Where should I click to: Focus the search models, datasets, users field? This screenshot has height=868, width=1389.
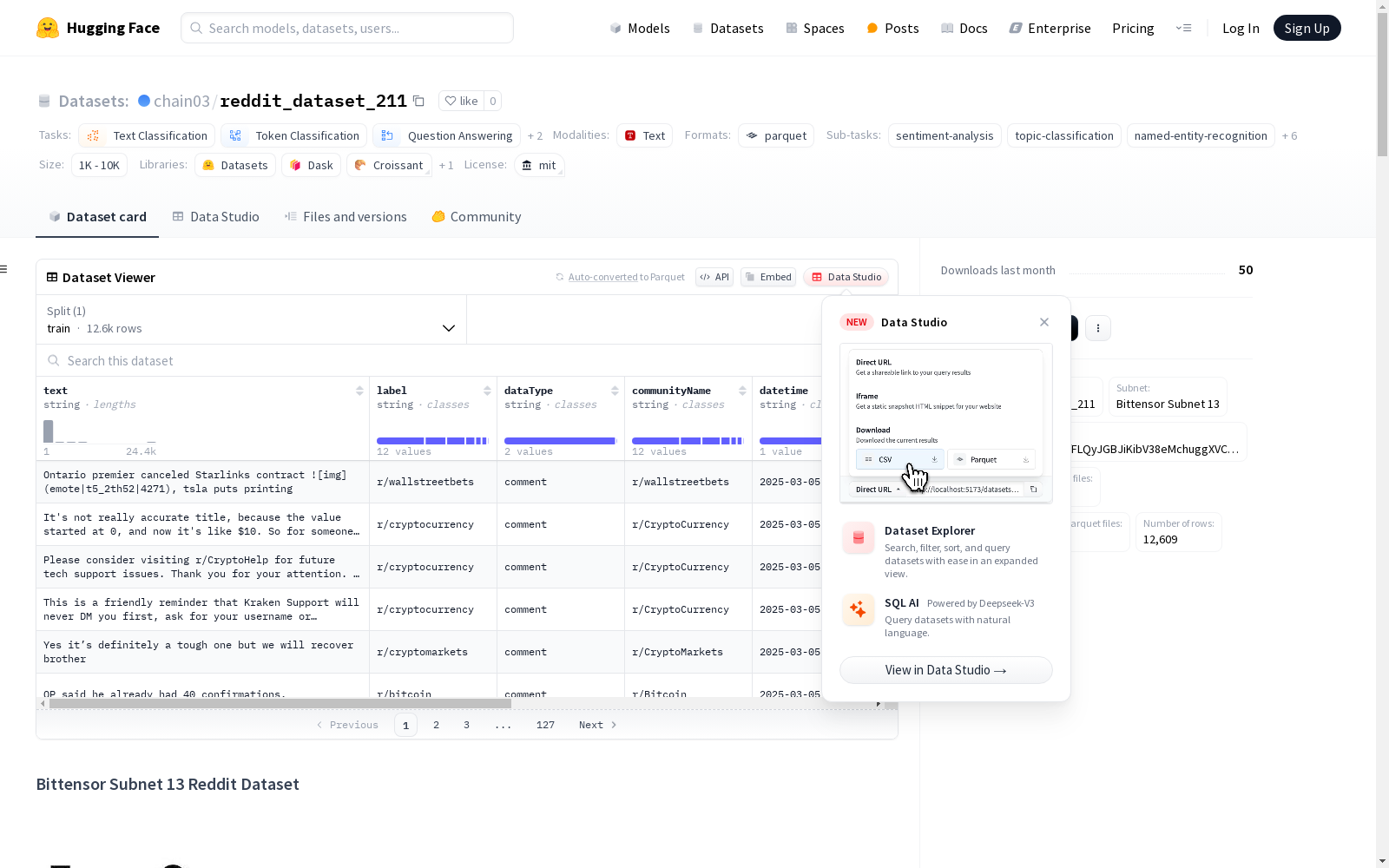(347, 28)
